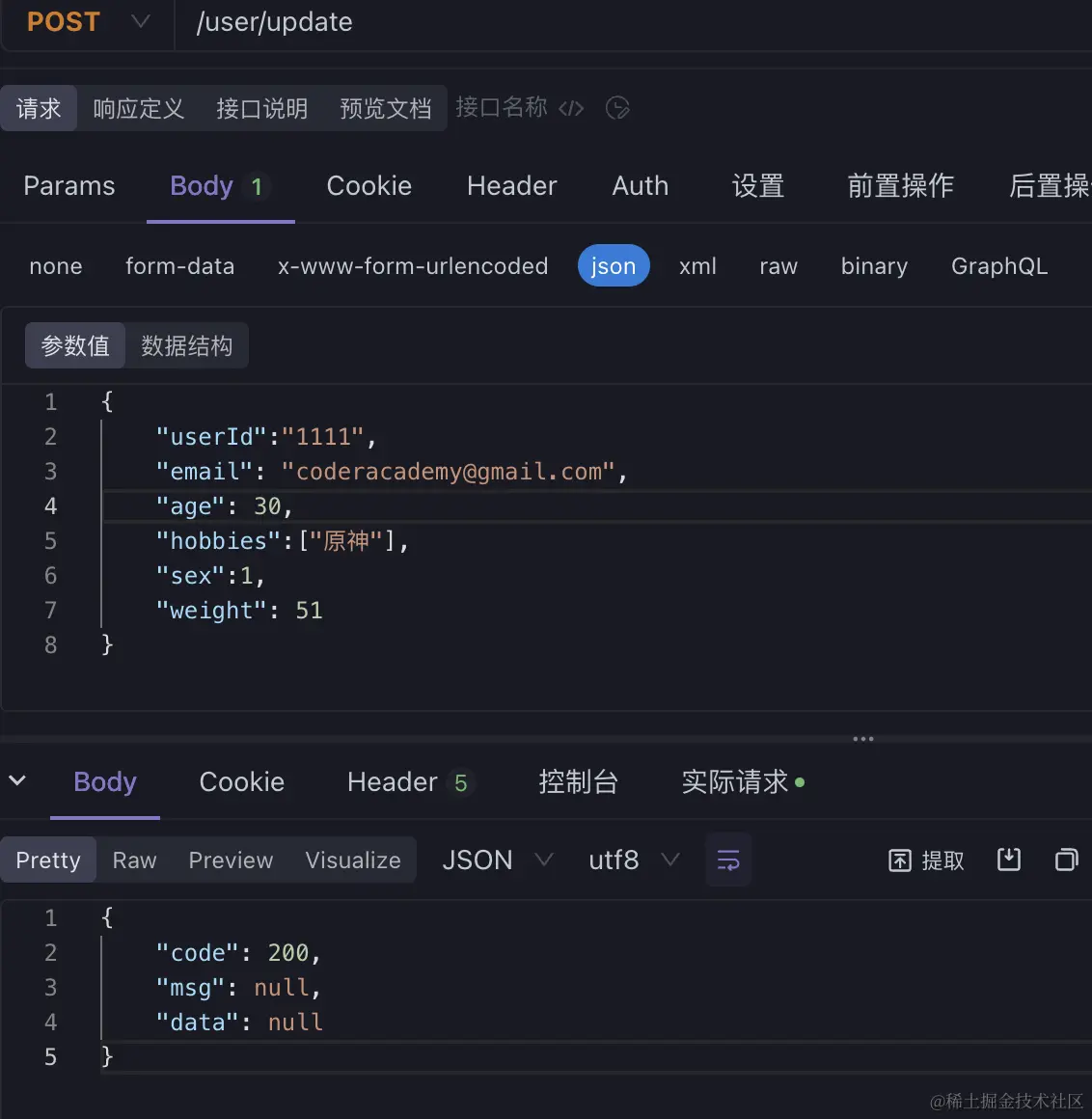1092x1119 pixels.
Task: Select the Raw response view
Action: (x=134, y=860)
